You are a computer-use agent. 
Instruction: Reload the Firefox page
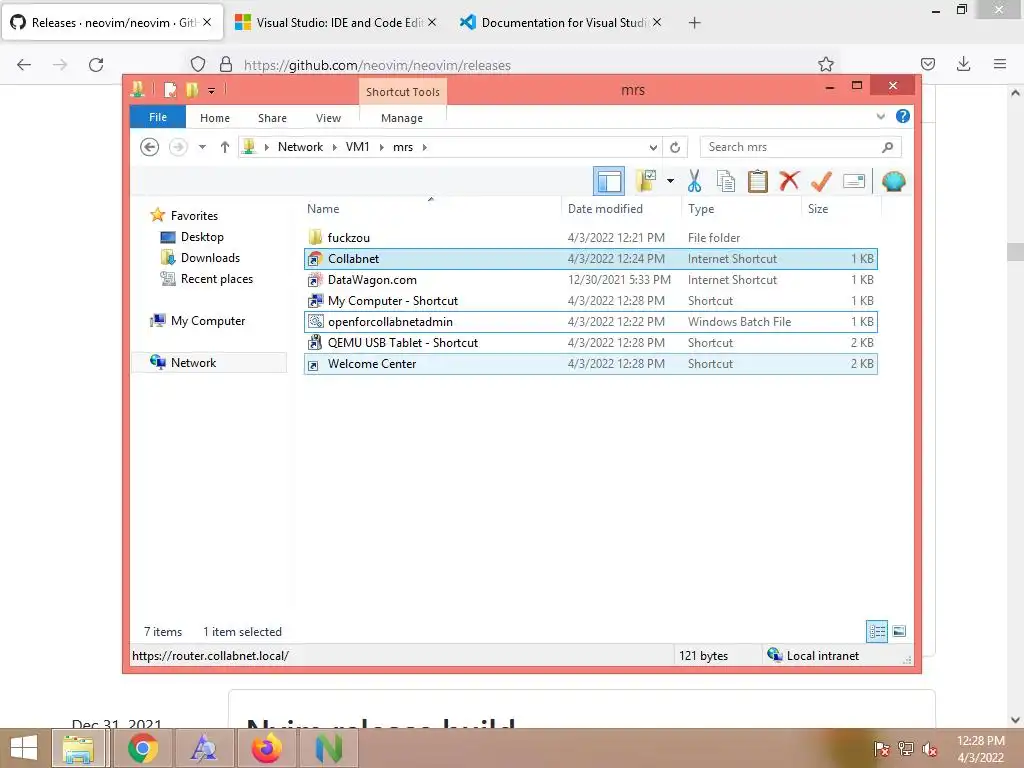96,65
